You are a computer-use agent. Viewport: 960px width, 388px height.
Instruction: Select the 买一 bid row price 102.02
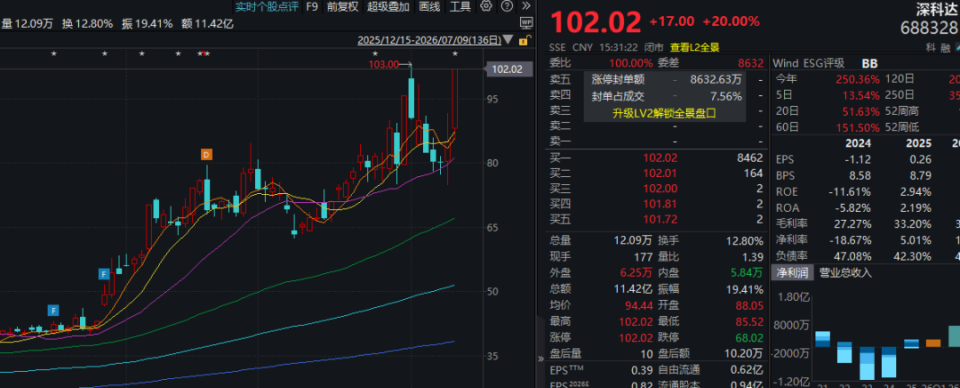point(659,158)
